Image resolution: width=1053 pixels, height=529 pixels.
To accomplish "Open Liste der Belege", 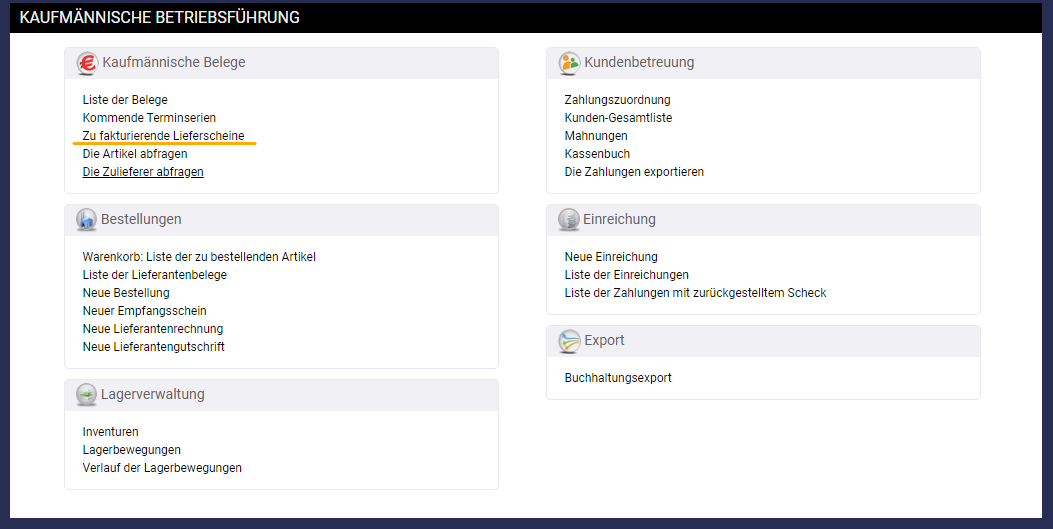I will click(x=125, y=100).
